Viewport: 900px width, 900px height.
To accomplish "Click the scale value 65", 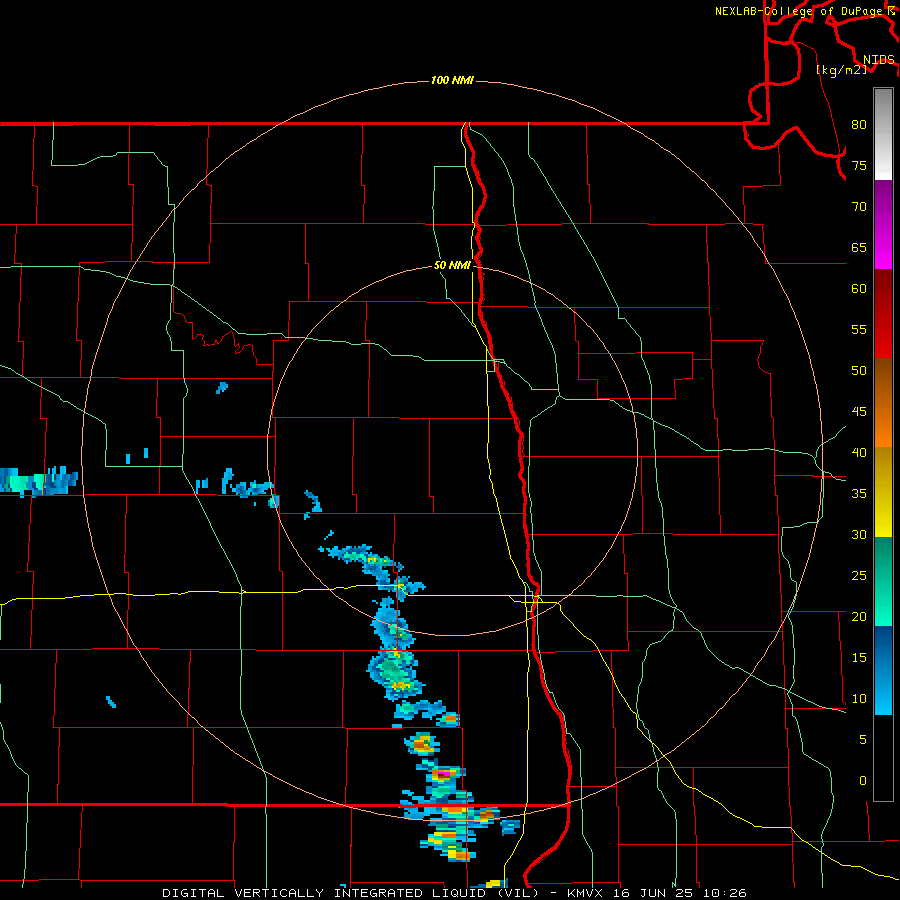I will point(859,247).
